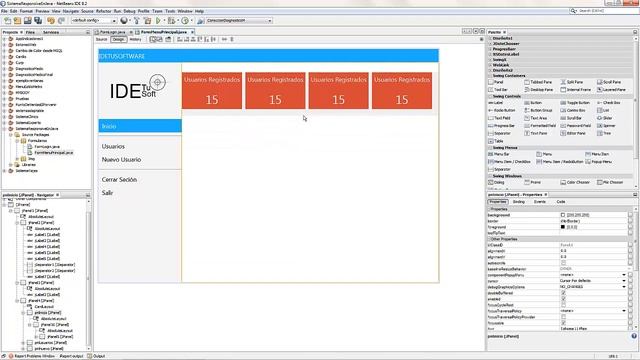Select the Menu Bar palette component
The image size is (640, 360).
[498, 154]
